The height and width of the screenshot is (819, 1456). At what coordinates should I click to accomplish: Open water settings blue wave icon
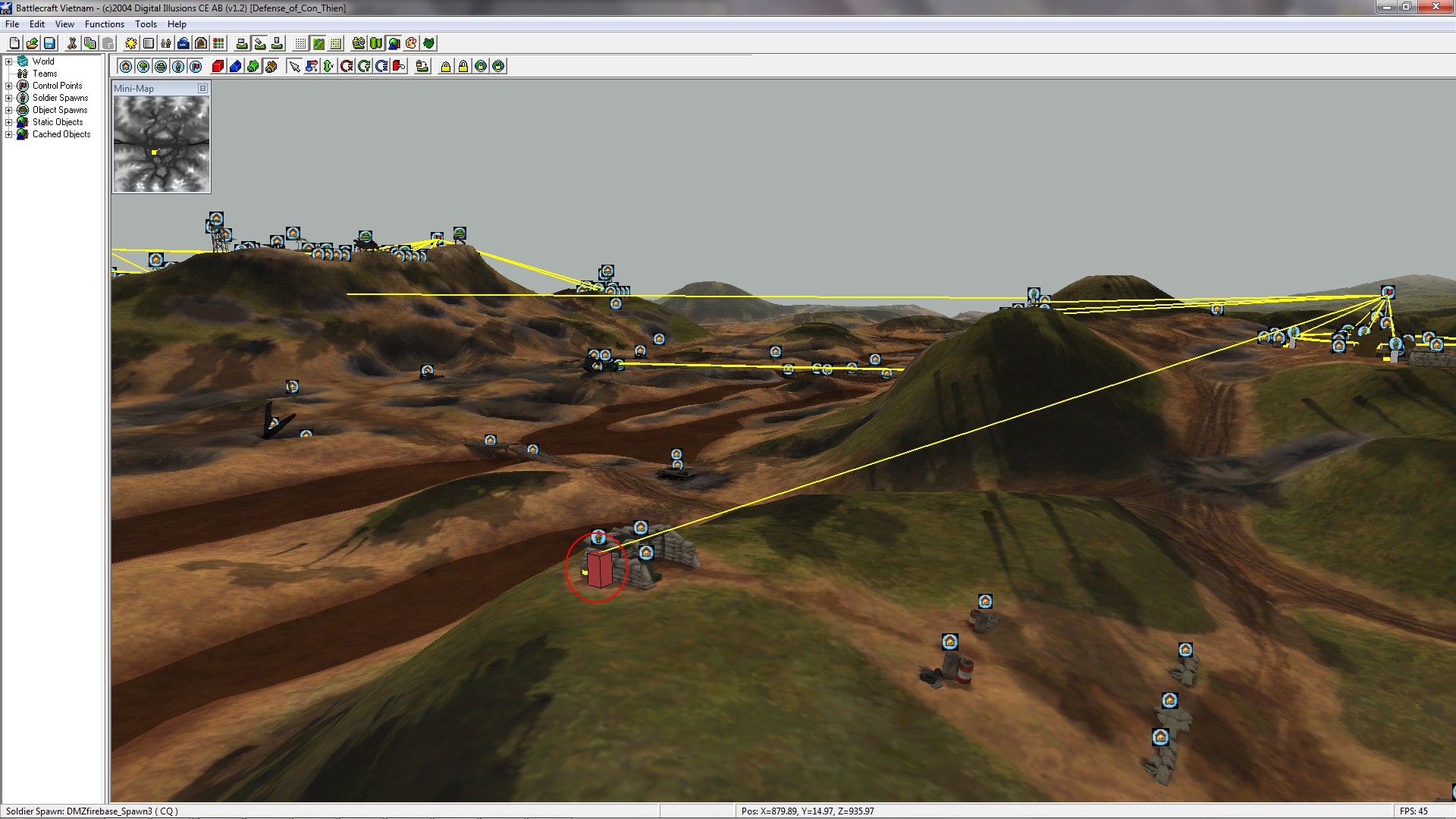click(x=184, y=43)
